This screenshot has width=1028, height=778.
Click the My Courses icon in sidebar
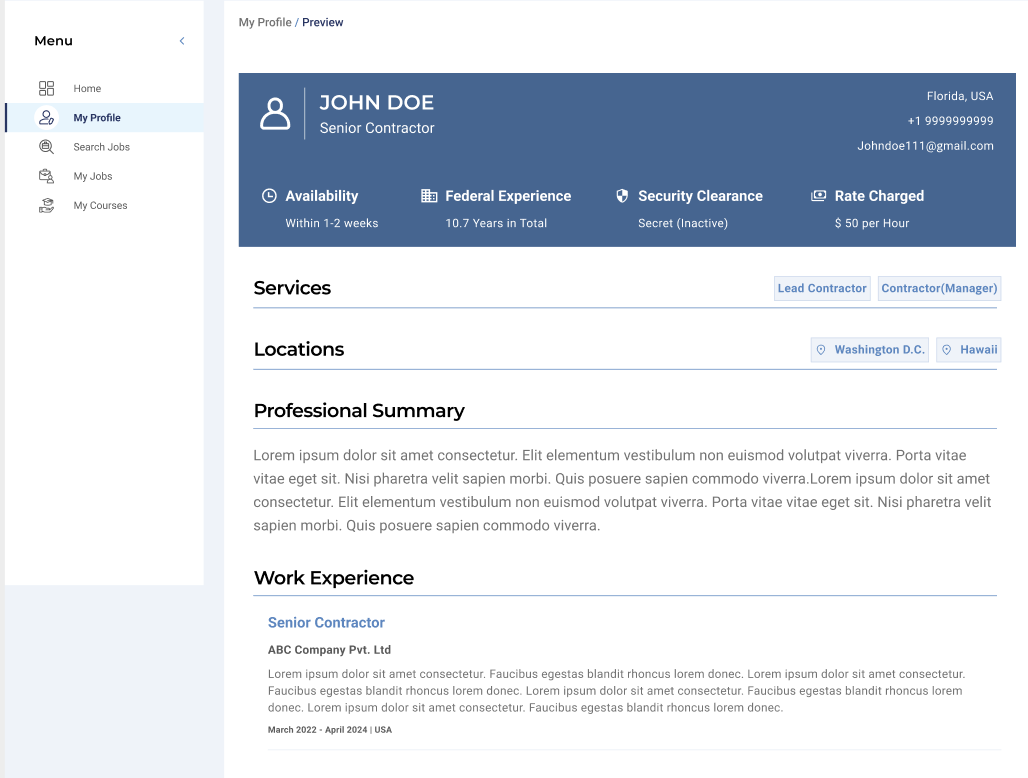click(x=46, y=205)
